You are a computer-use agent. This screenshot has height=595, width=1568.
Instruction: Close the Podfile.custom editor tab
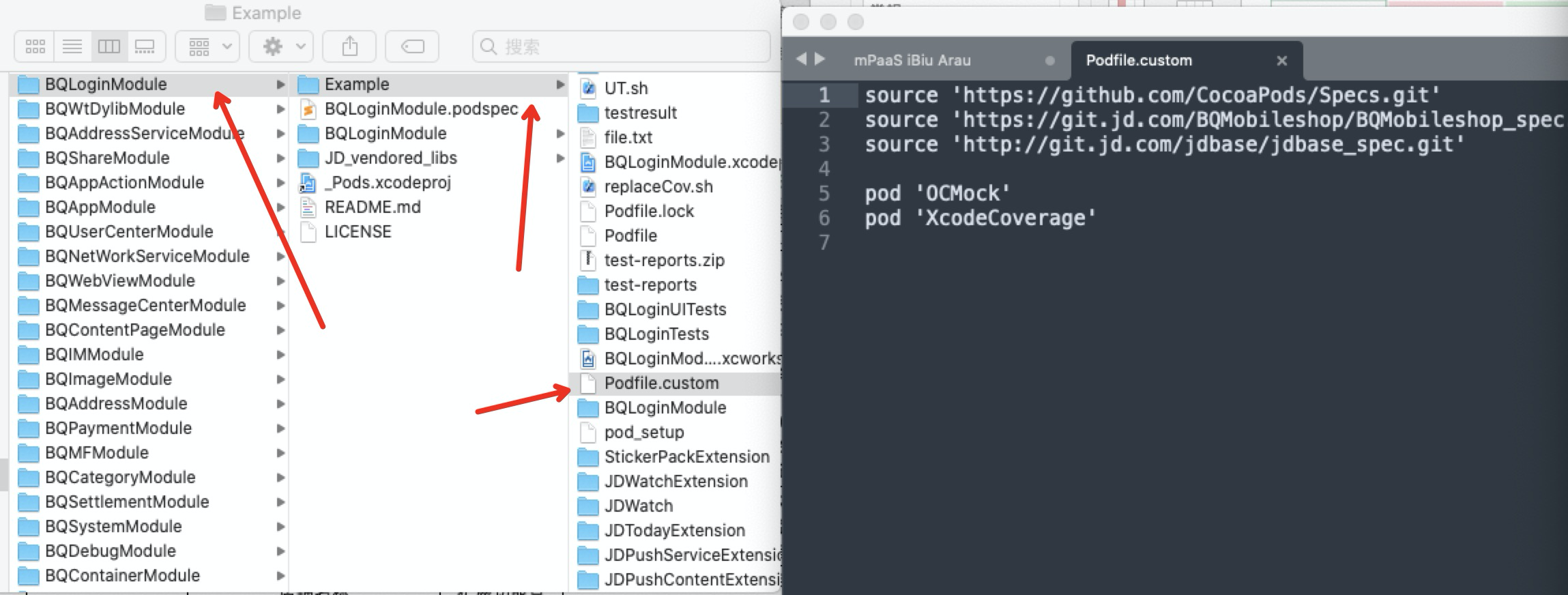(x=1282, y=61)
